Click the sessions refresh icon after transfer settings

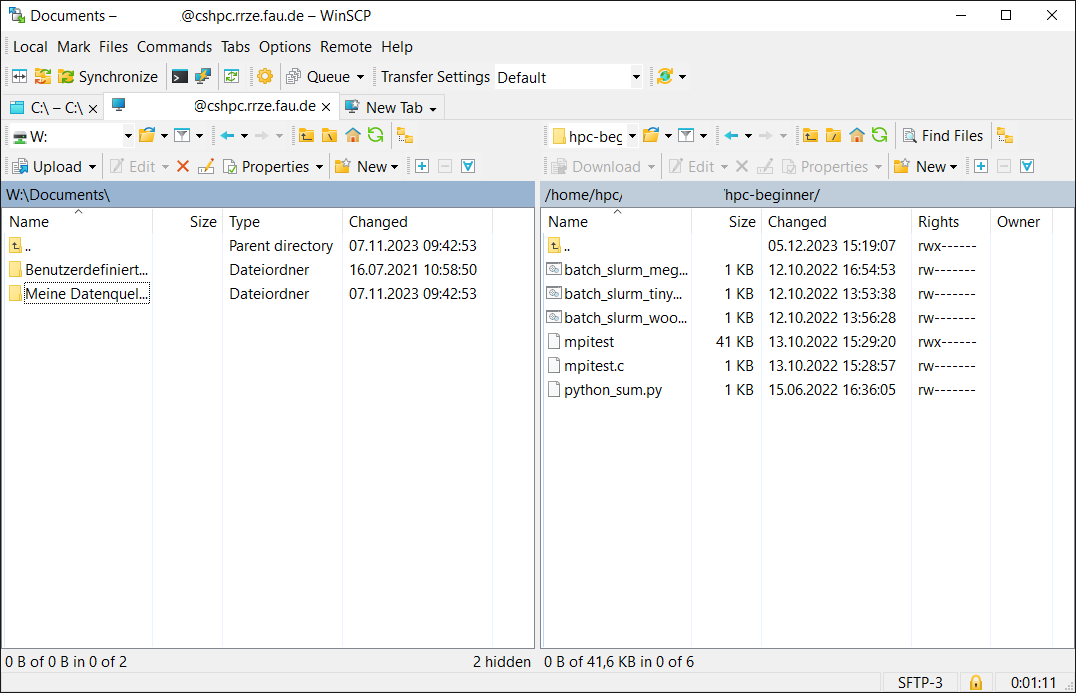(664, 76)
